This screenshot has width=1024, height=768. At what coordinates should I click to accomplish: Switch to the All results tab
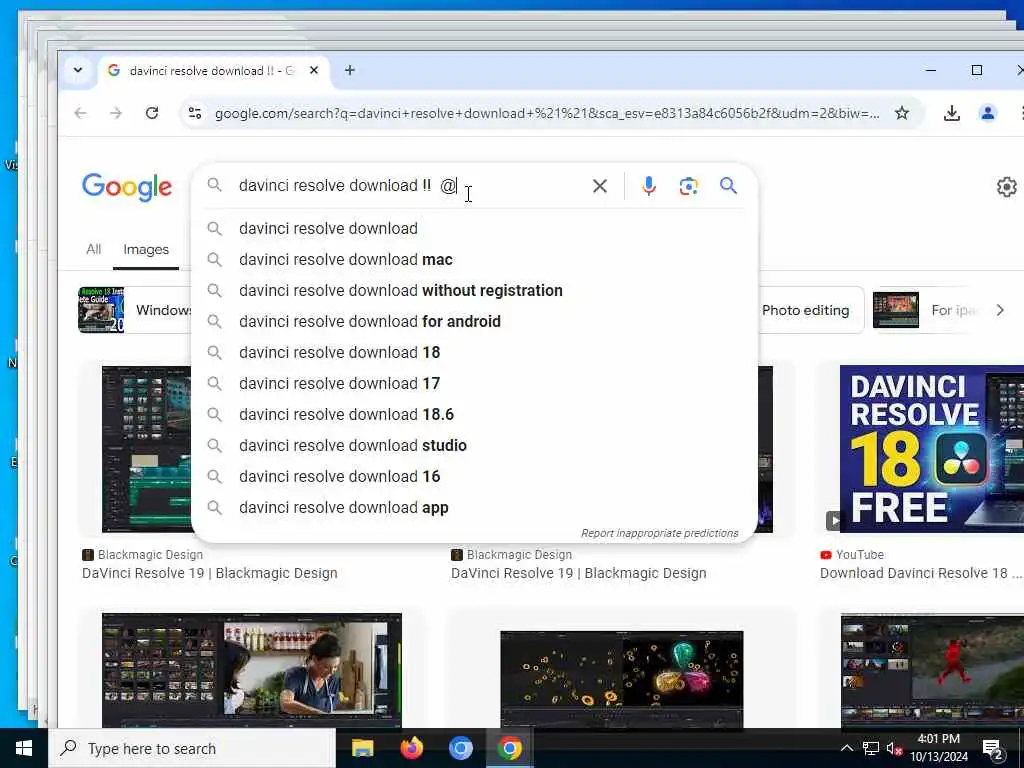coord(93,249)
